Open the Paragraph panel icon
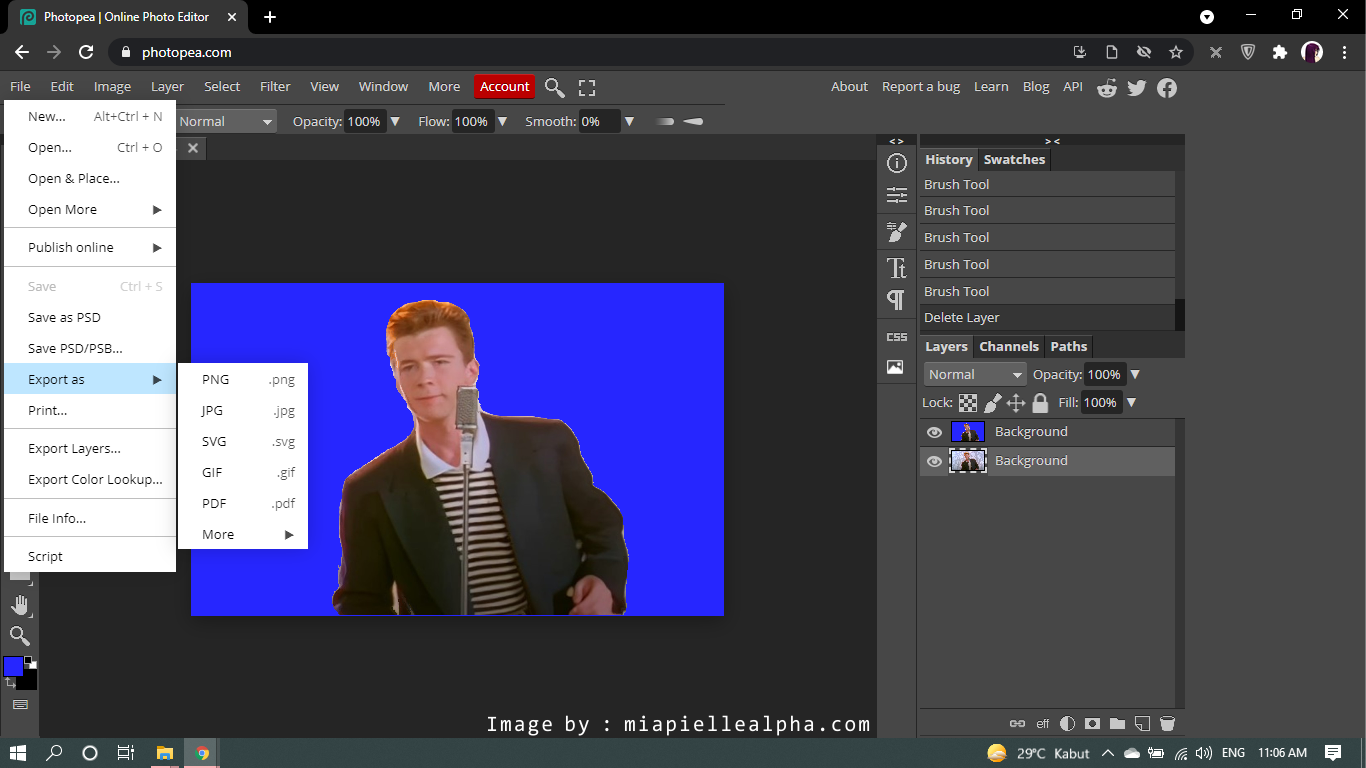Screen dimensions: 1366x768 (897, 300)
